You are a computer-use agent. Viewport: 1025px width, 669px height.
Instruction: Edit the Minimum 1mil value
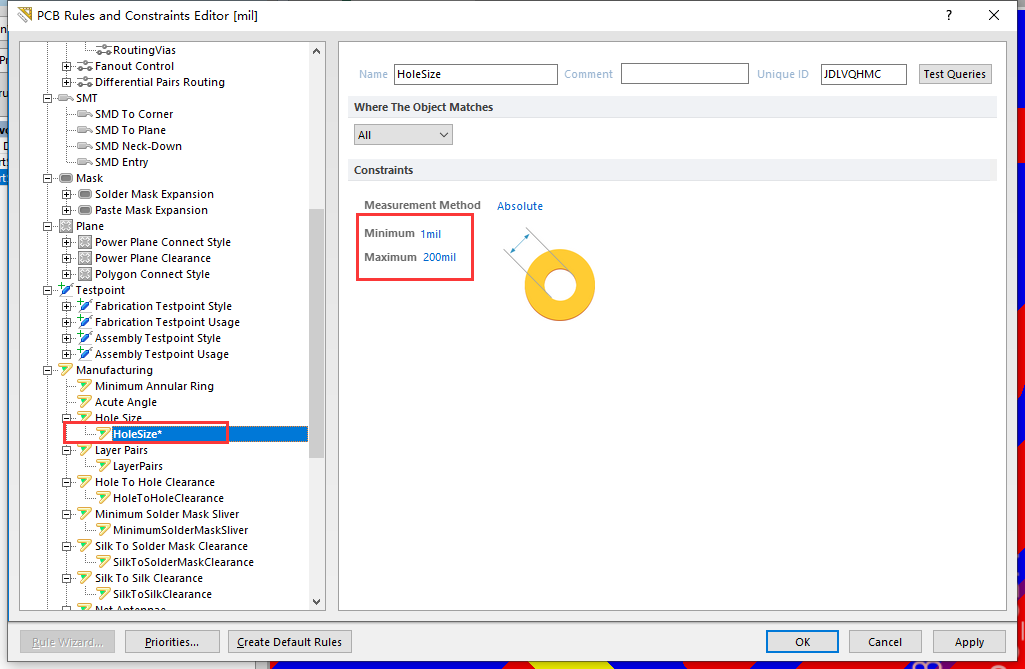point(430,234)
